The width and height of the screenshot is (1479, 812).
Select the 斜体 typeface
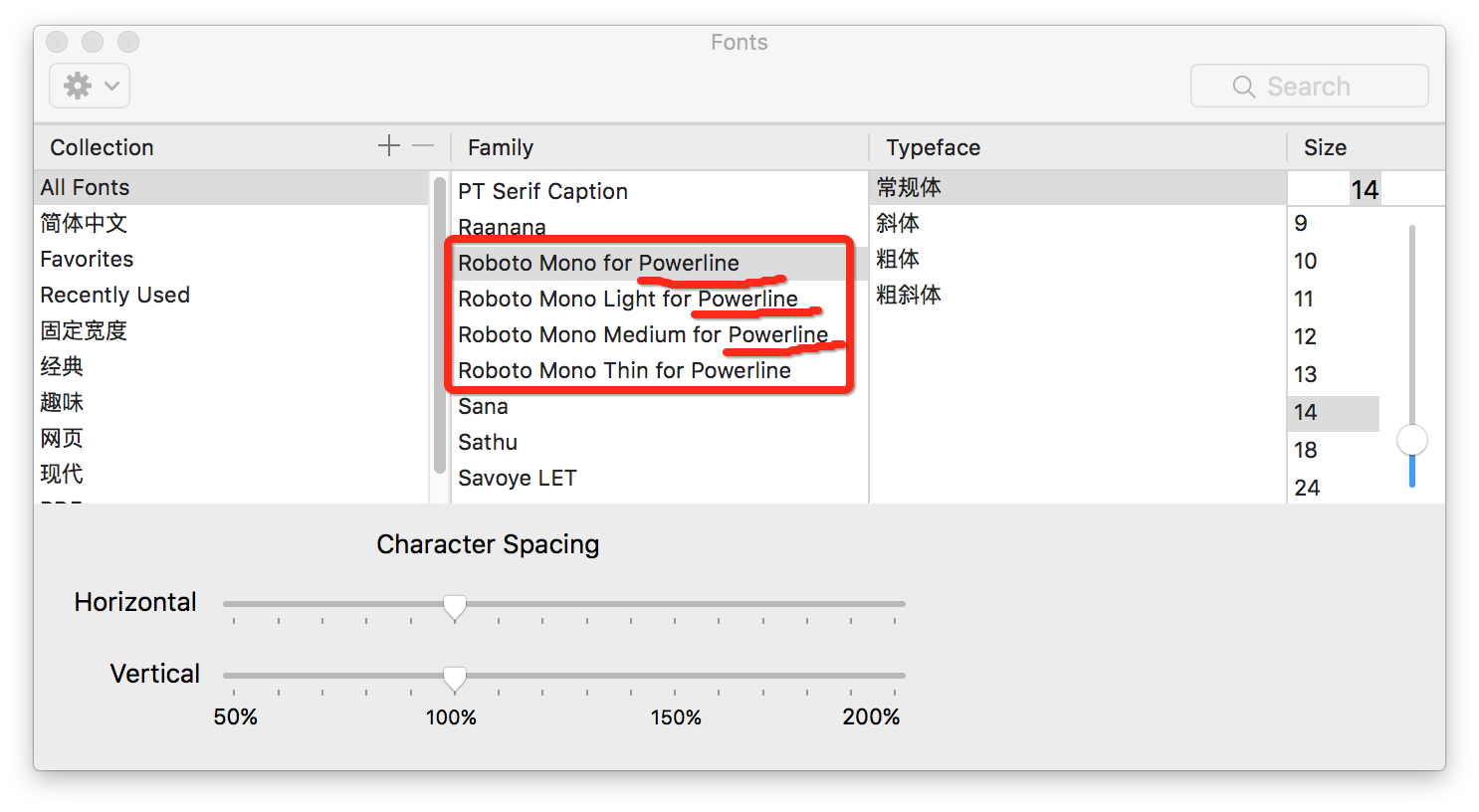pos(1078,223)
